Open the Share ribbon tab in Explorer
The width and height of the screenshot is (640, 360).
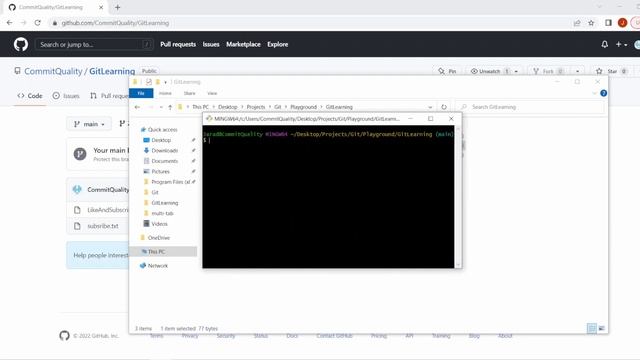tap(189, 93)
